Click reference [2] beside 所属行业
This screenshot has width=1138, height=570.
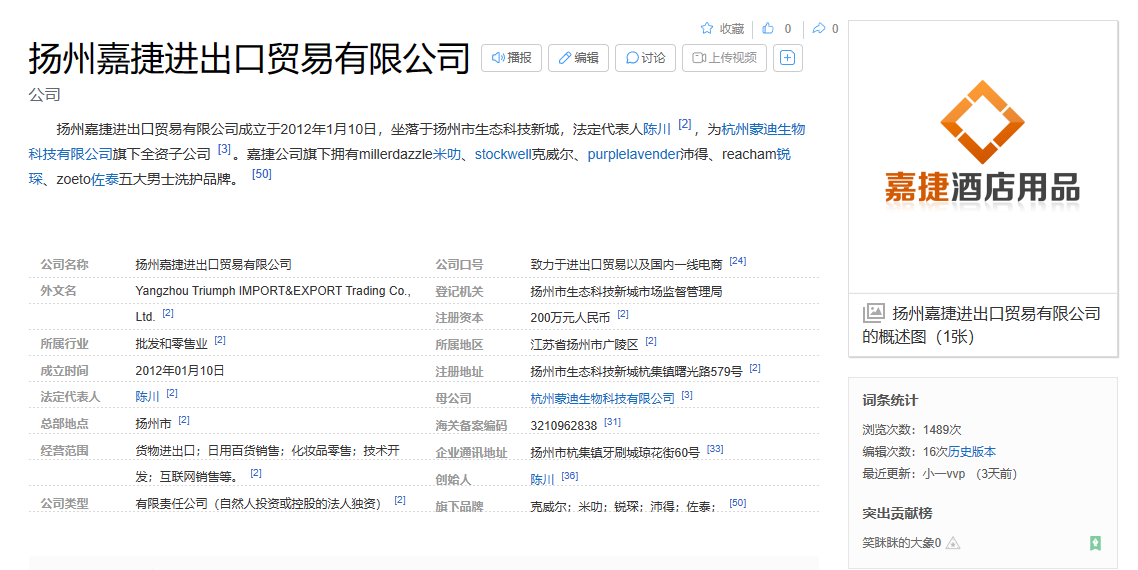[220, 340]
